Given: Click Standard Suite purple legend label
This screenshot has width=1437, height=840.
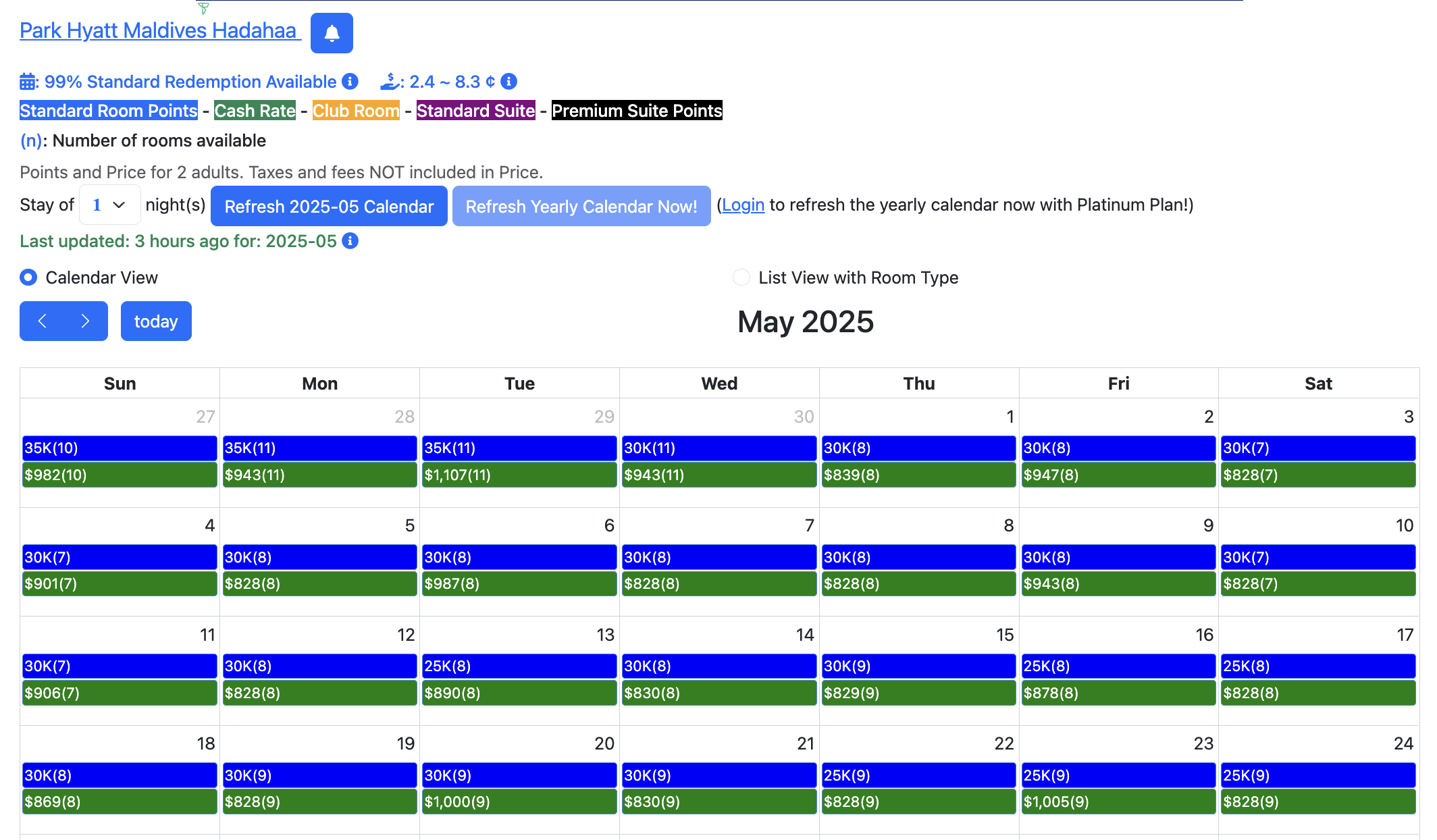Looking at the screenshot, I should [x=476, y=111].
